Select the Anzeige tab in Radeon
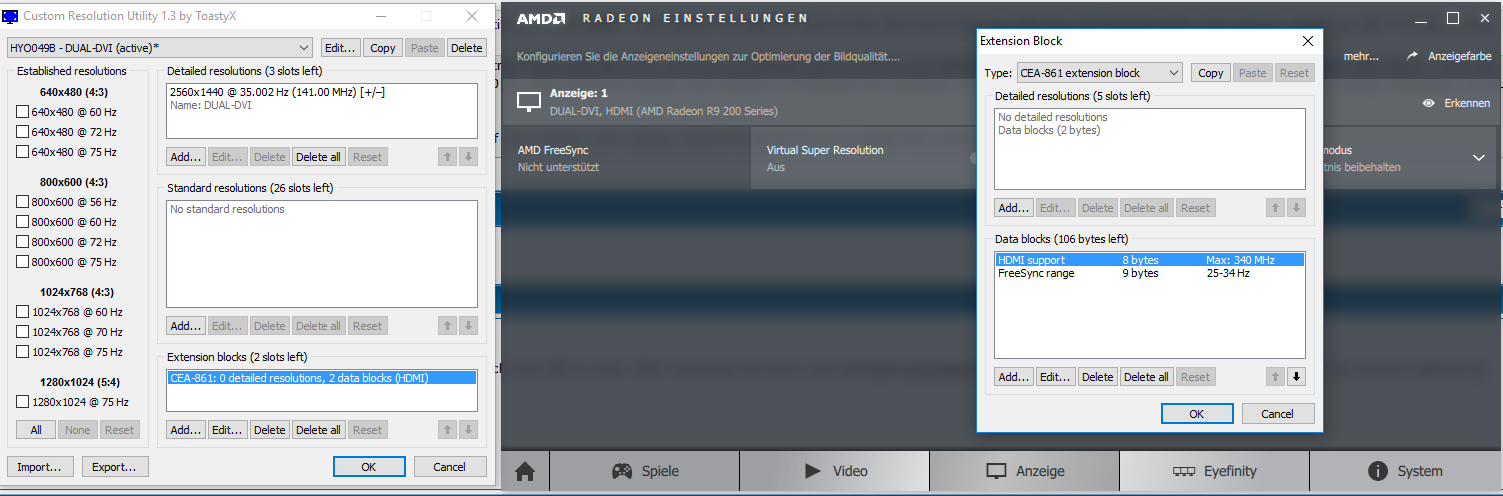 (x=1024, y=471)
